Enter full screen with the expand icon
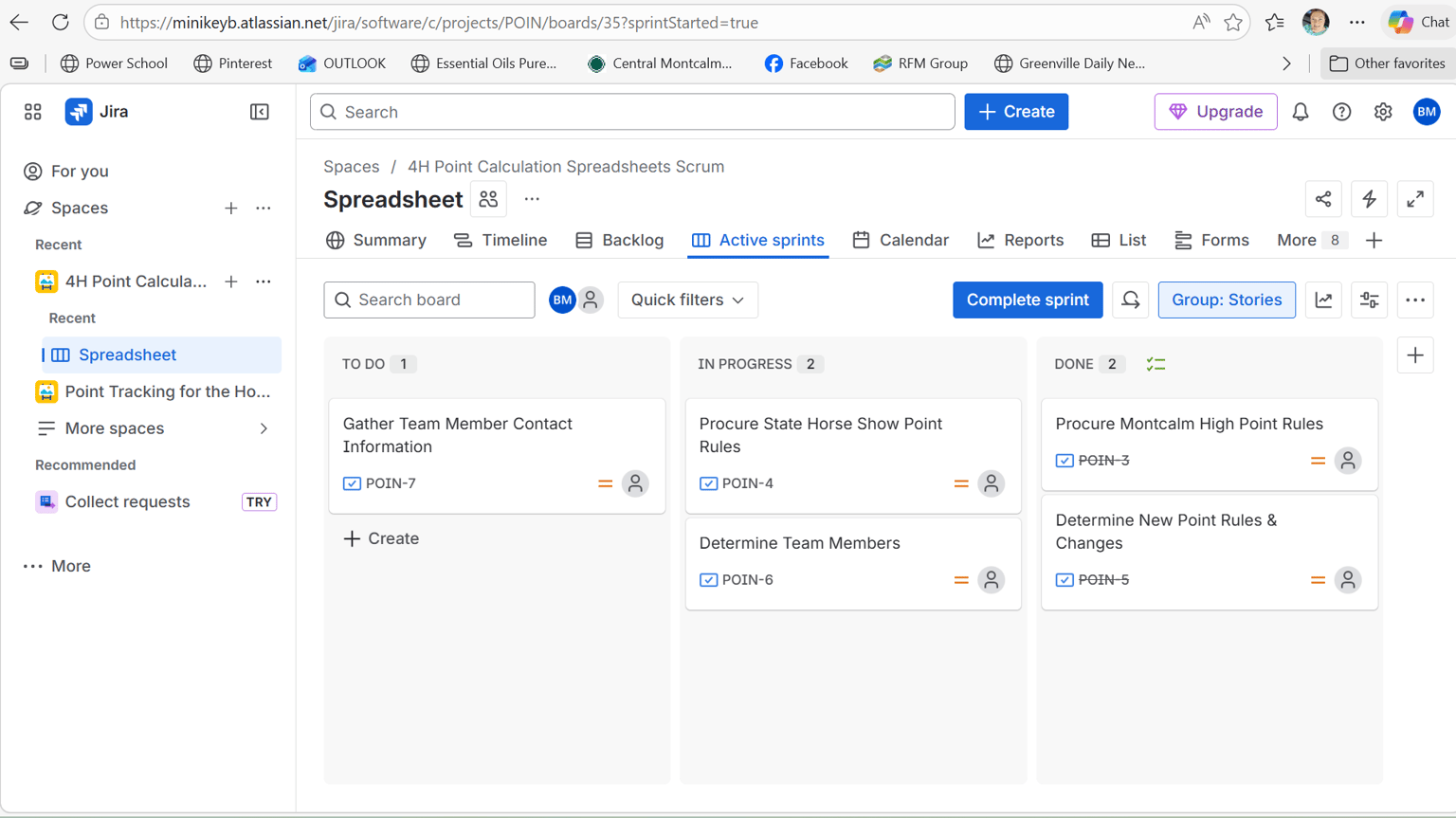The height and width of the screenshot is (818, 1456). [1415, 199]
